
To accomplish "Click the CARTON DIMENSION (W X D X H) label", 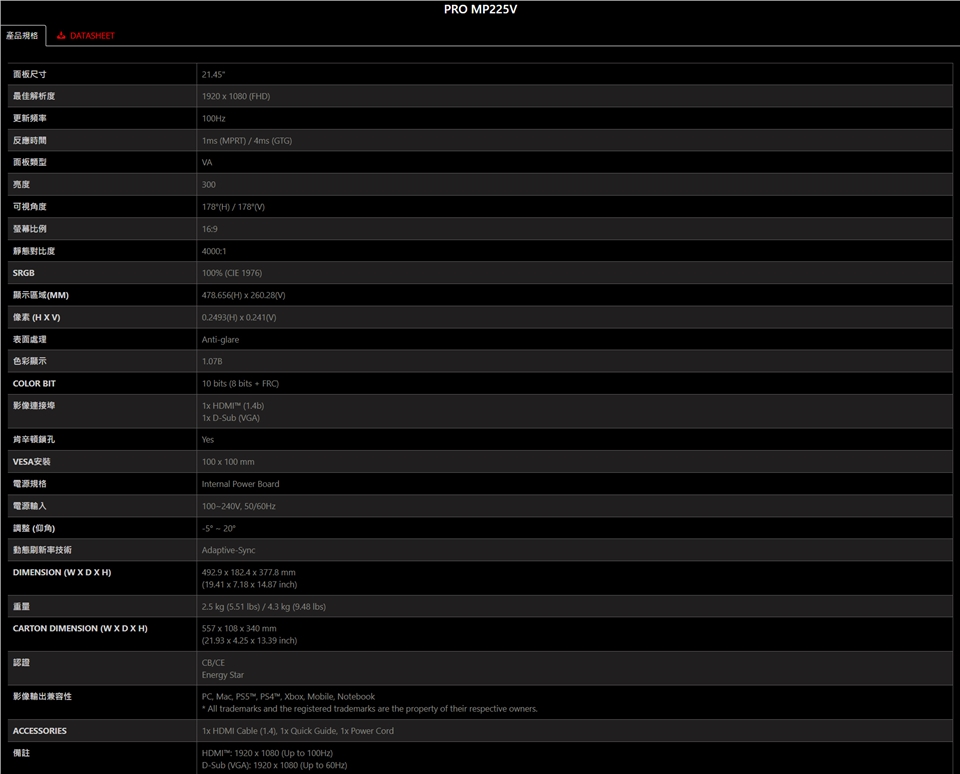I will 80,629.
